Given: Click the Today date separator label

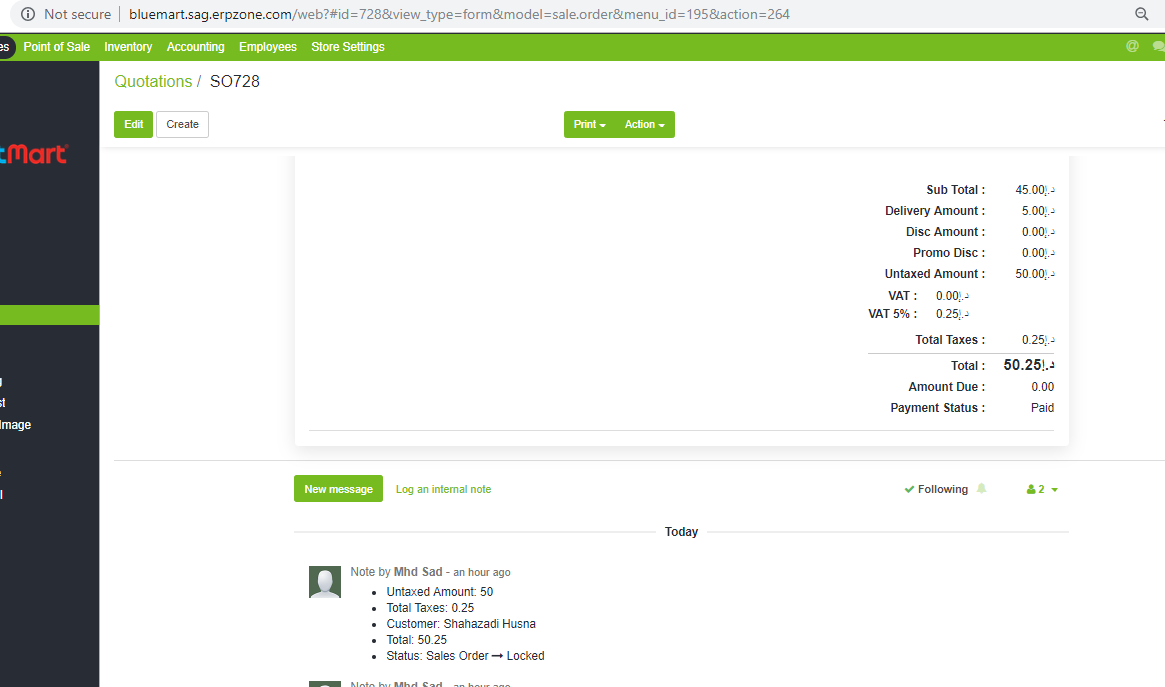Looking at the screenshot, I should pos(681,532).
